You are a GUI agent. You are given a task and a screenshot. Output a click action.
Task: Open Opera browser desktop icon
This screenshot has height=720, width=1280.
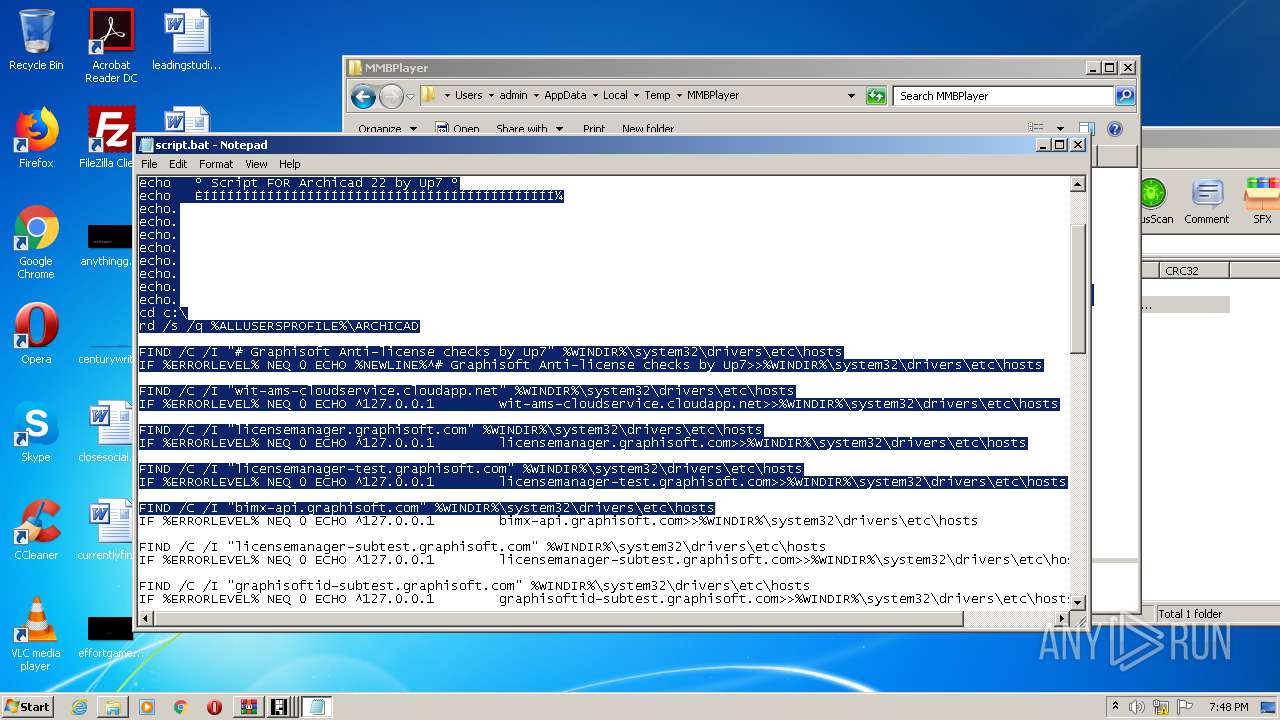36,334
